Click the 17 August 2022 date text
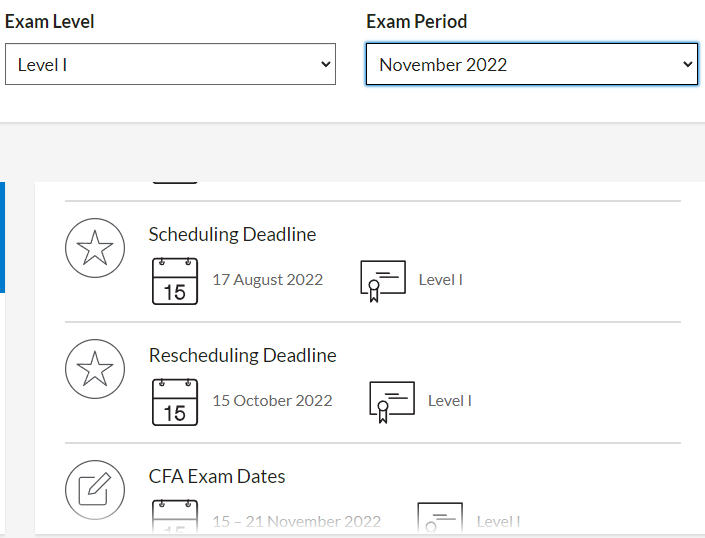705x538 pixels. (x=267, y=280)
